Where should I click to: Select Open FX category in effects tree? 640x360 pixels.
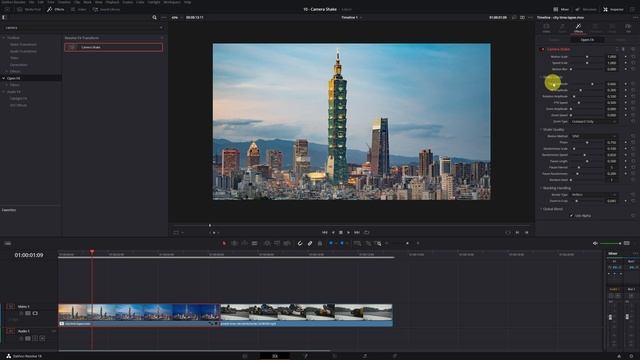pos(13,78)
